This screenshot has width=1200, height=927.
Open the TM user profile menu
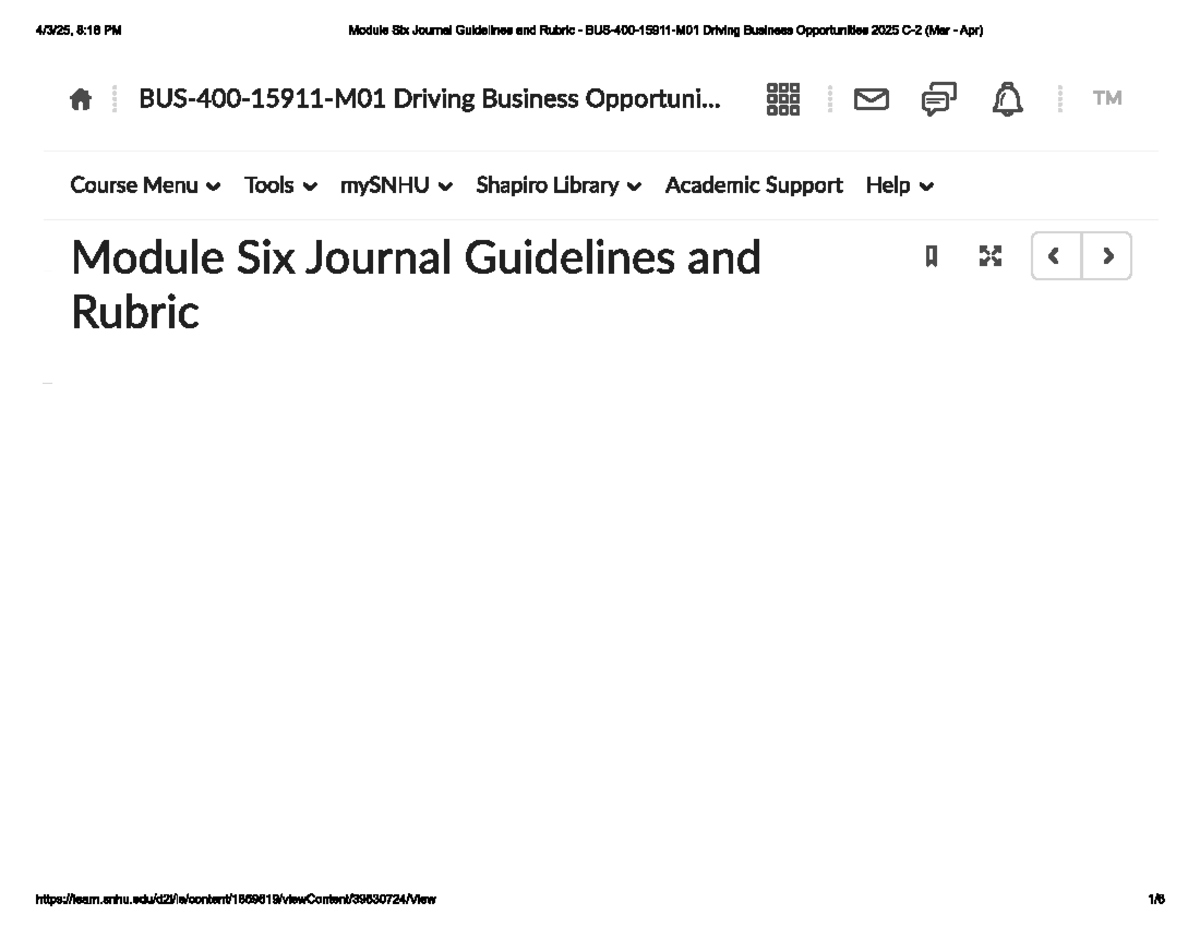point(1106,98)
